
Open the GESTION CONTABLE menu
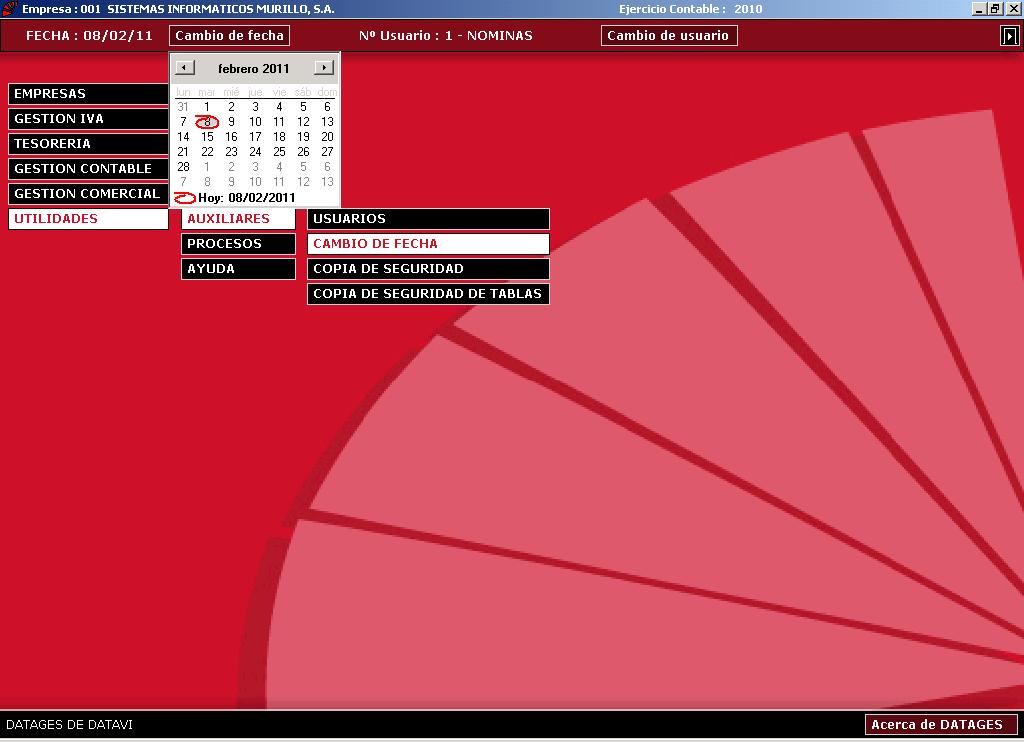(88, 169)
